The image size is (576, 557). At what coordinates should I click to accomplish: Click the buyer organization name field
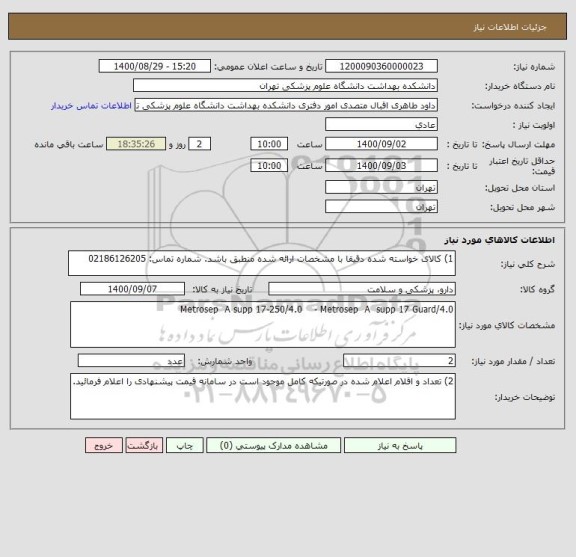click(x=285, y=86)
